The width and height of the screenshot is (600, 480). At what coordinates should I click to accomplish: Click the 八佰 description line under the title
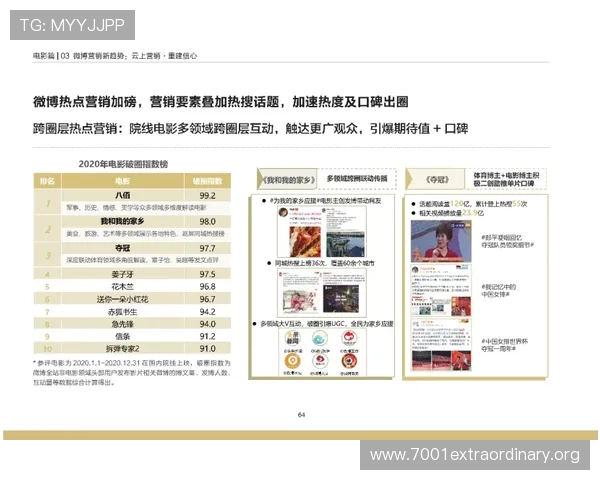pos(136,208)
